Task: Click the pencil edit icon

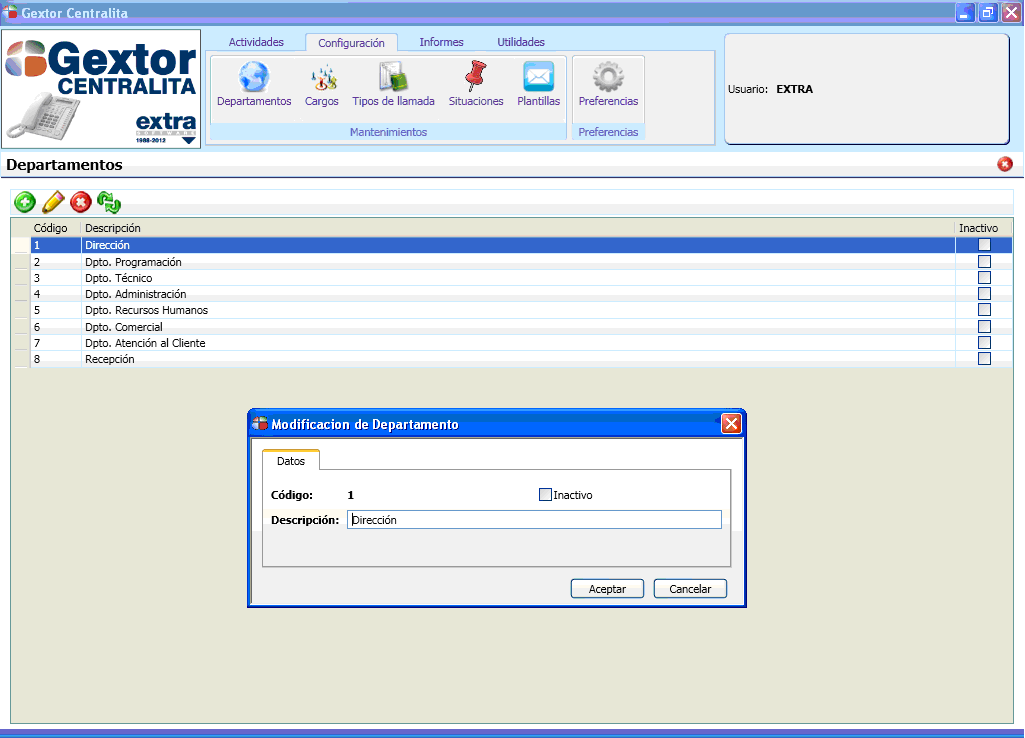Action: point(53,202)
